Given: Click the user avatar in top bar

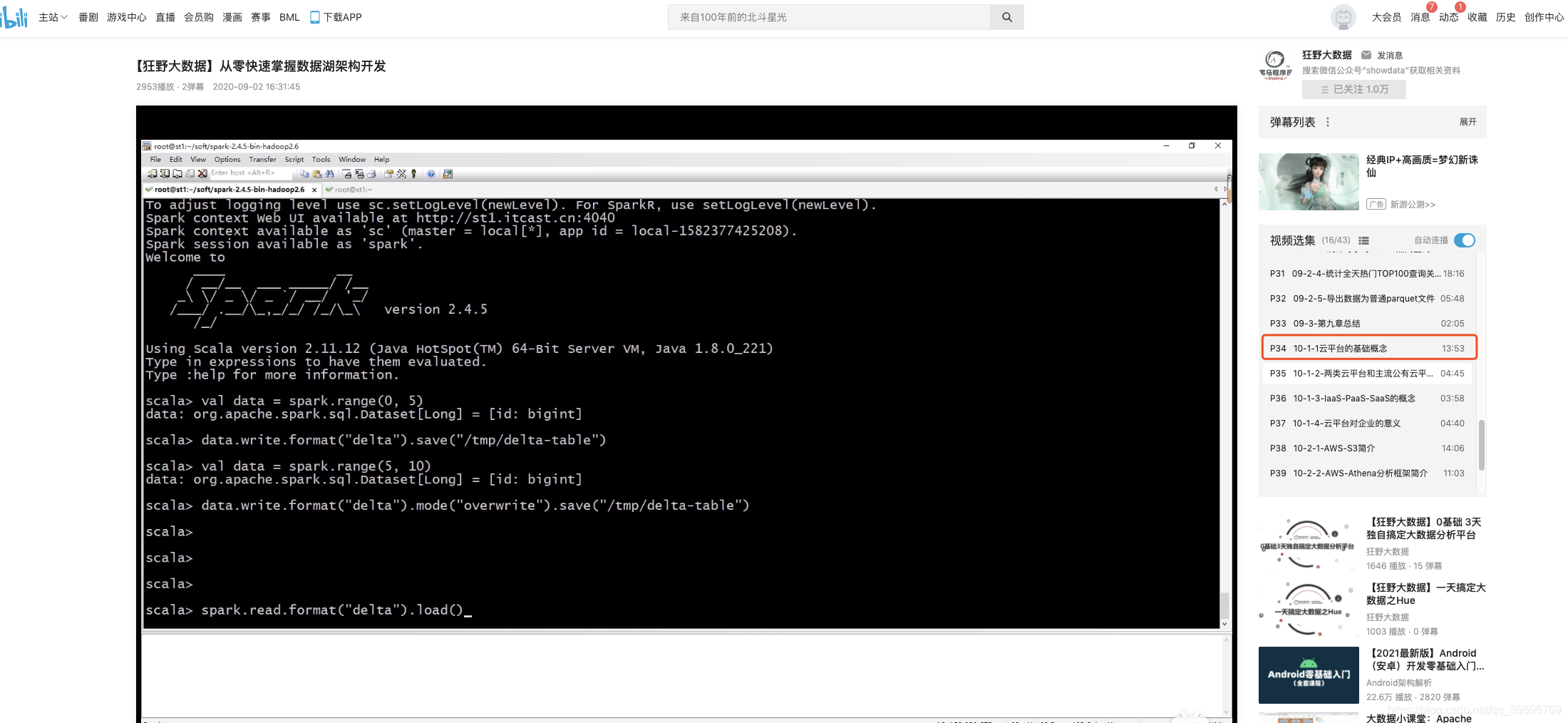Looking at the screenshot, I should pos(1343,17).
